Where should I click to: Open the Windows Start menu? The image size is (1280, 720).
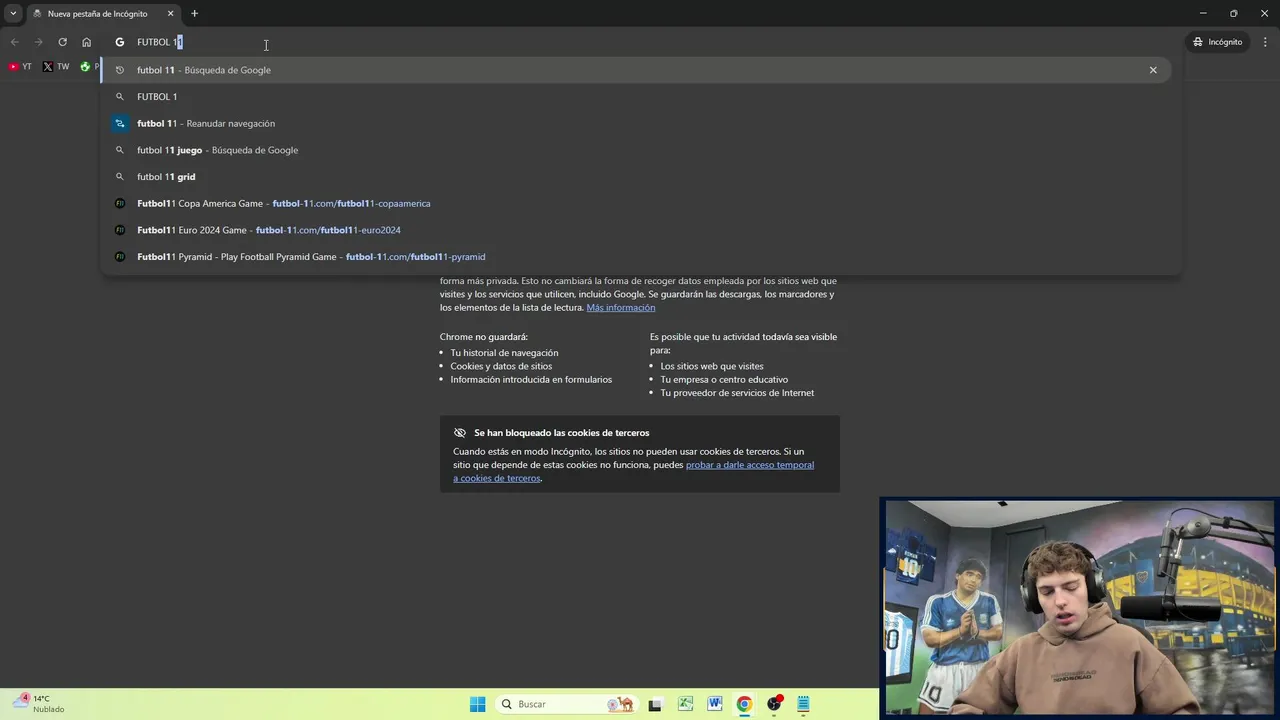(x=478, y=704)
